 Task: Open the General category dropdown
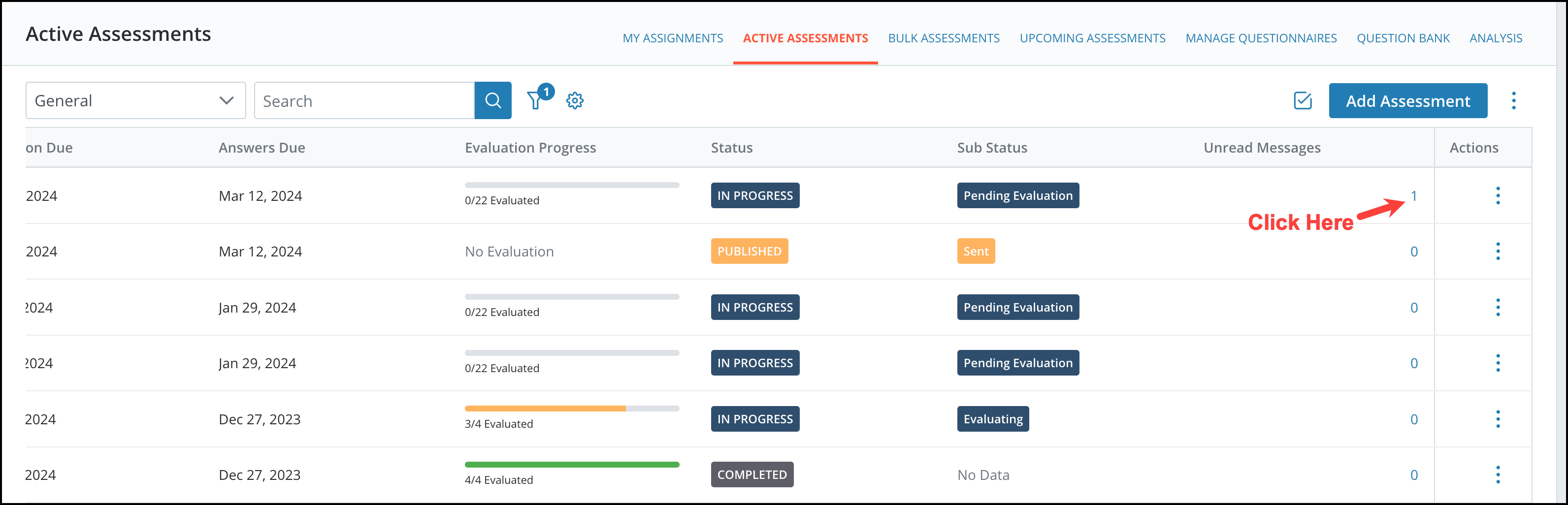[x=135, y=100]
